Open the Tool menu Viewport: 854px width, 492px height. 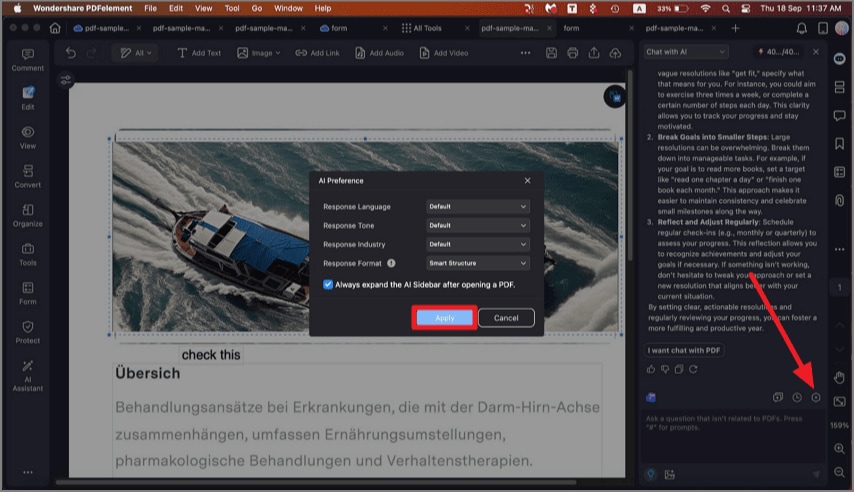pyautogui.click(x=232, y=8)
